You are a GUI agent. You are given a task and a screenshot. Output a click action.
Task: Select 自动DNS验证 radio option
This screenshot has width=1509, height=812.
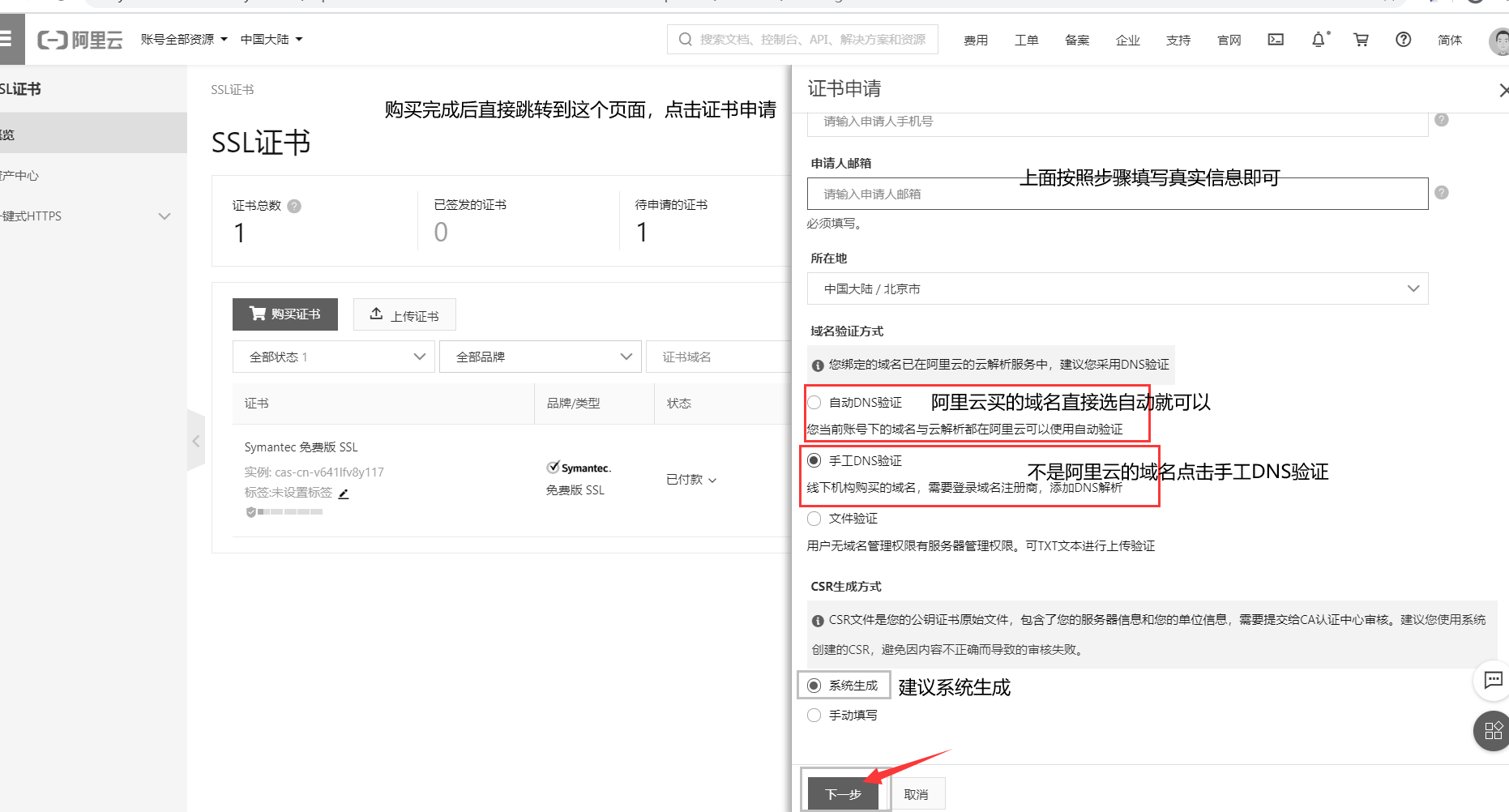click(814, 402)
